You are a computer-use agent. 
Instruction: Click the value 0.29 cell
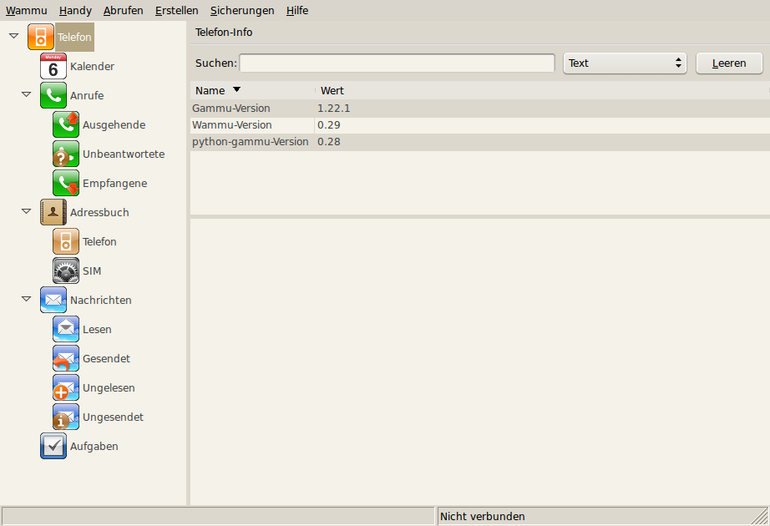[x=329, y=125]
